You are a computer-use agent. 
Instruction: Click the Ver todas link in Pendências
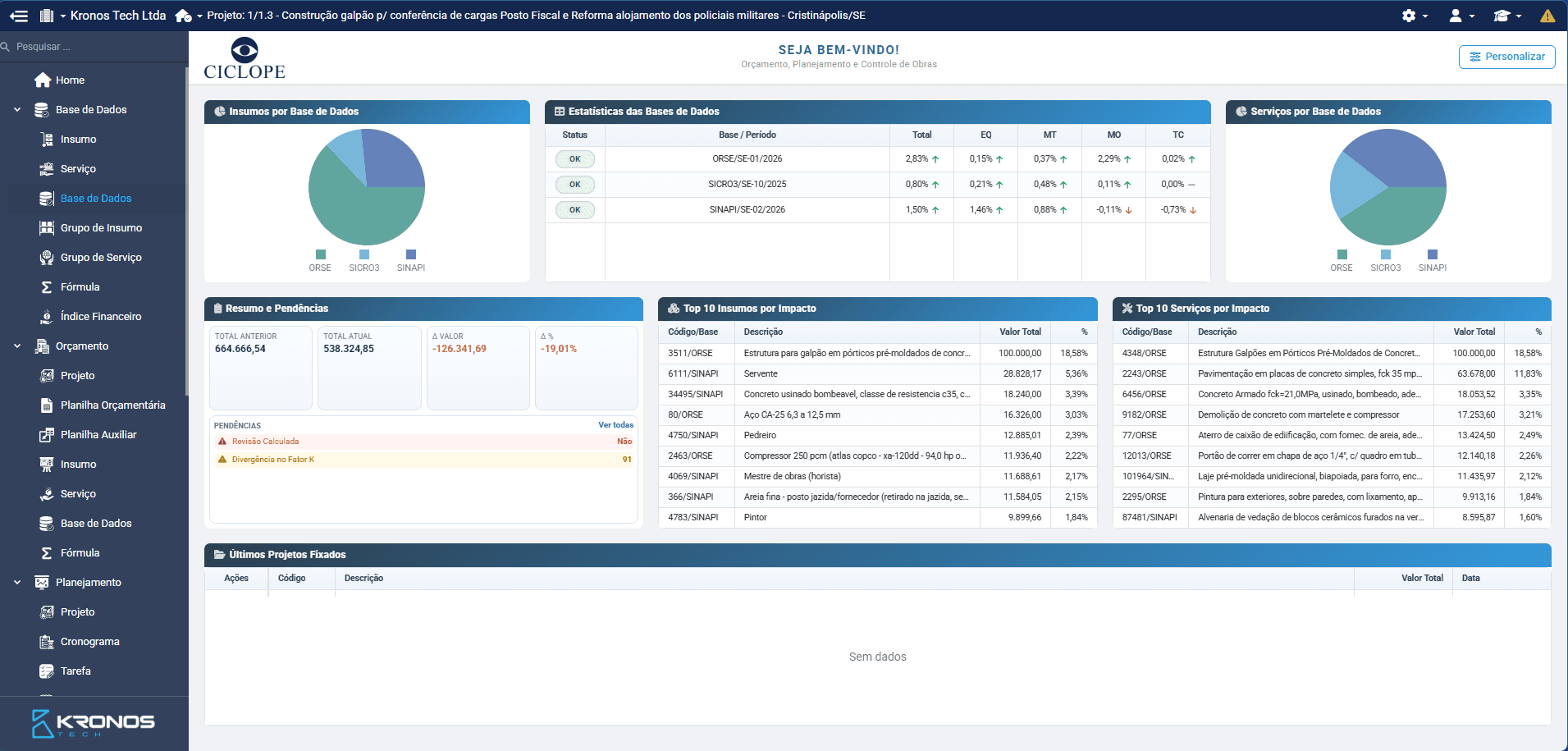pos(615,425)
